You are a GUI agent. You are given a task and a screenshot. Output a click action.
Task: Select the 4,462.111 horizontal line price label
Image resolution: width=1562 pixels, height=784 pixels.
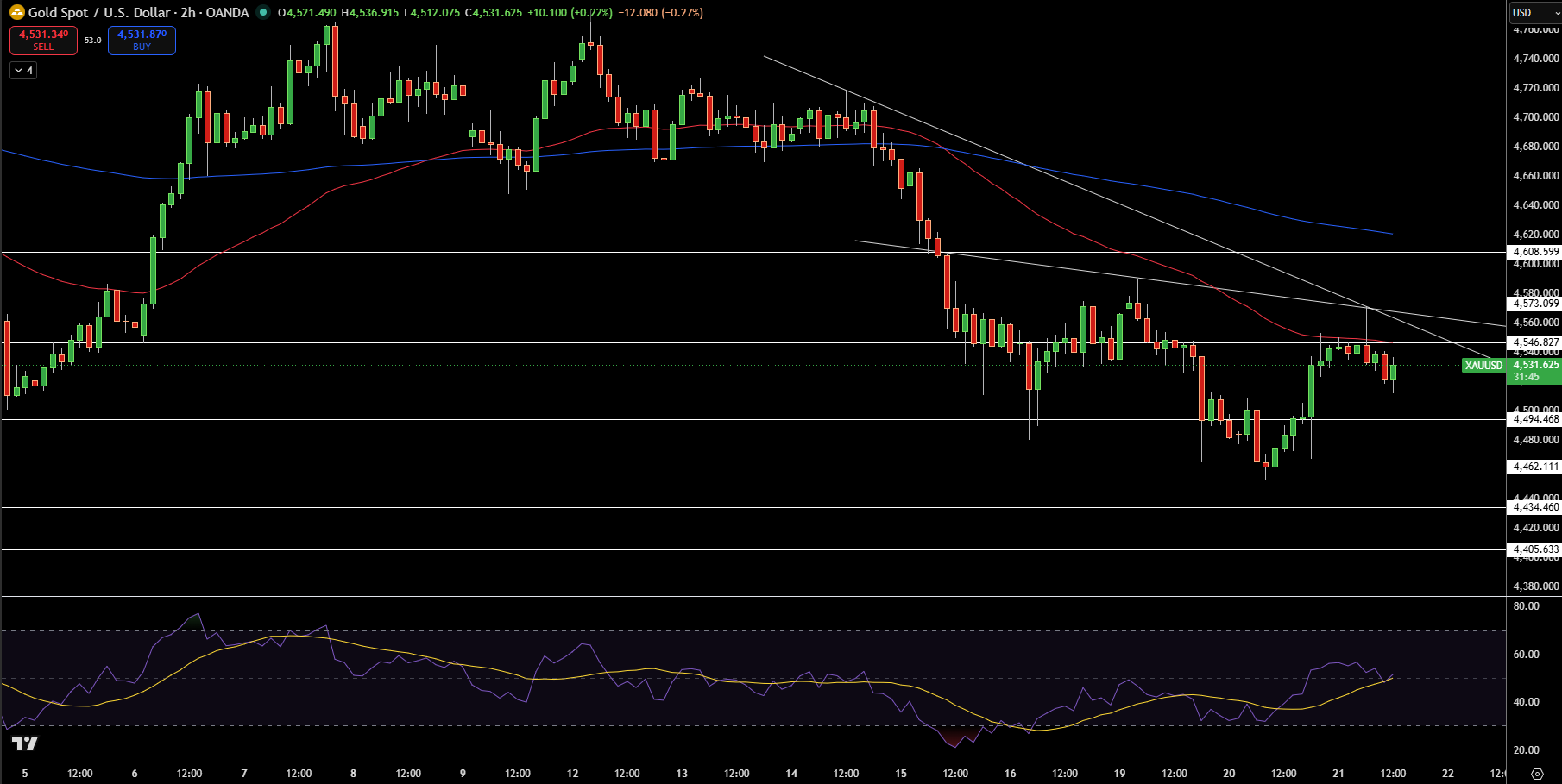coord(1535,467)
